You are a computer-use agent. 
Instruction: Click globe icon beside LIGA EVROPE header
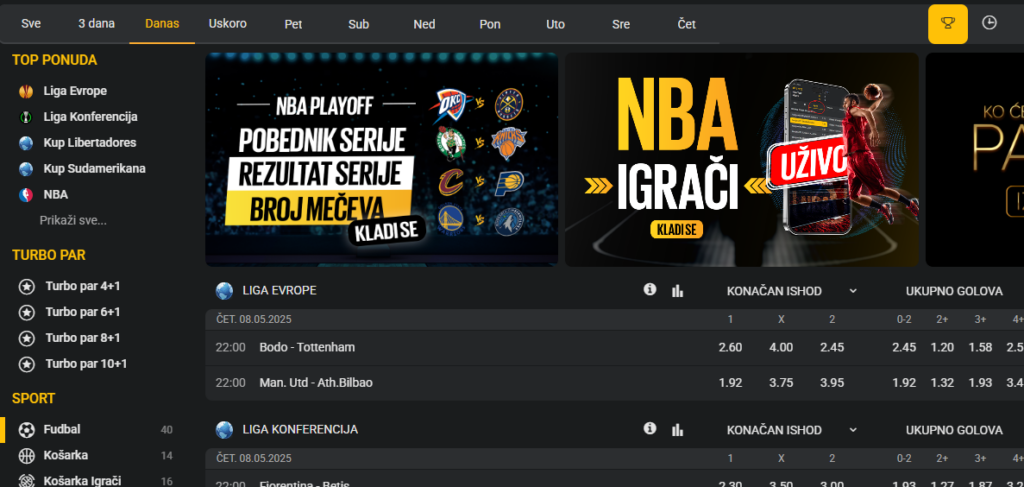224,291
